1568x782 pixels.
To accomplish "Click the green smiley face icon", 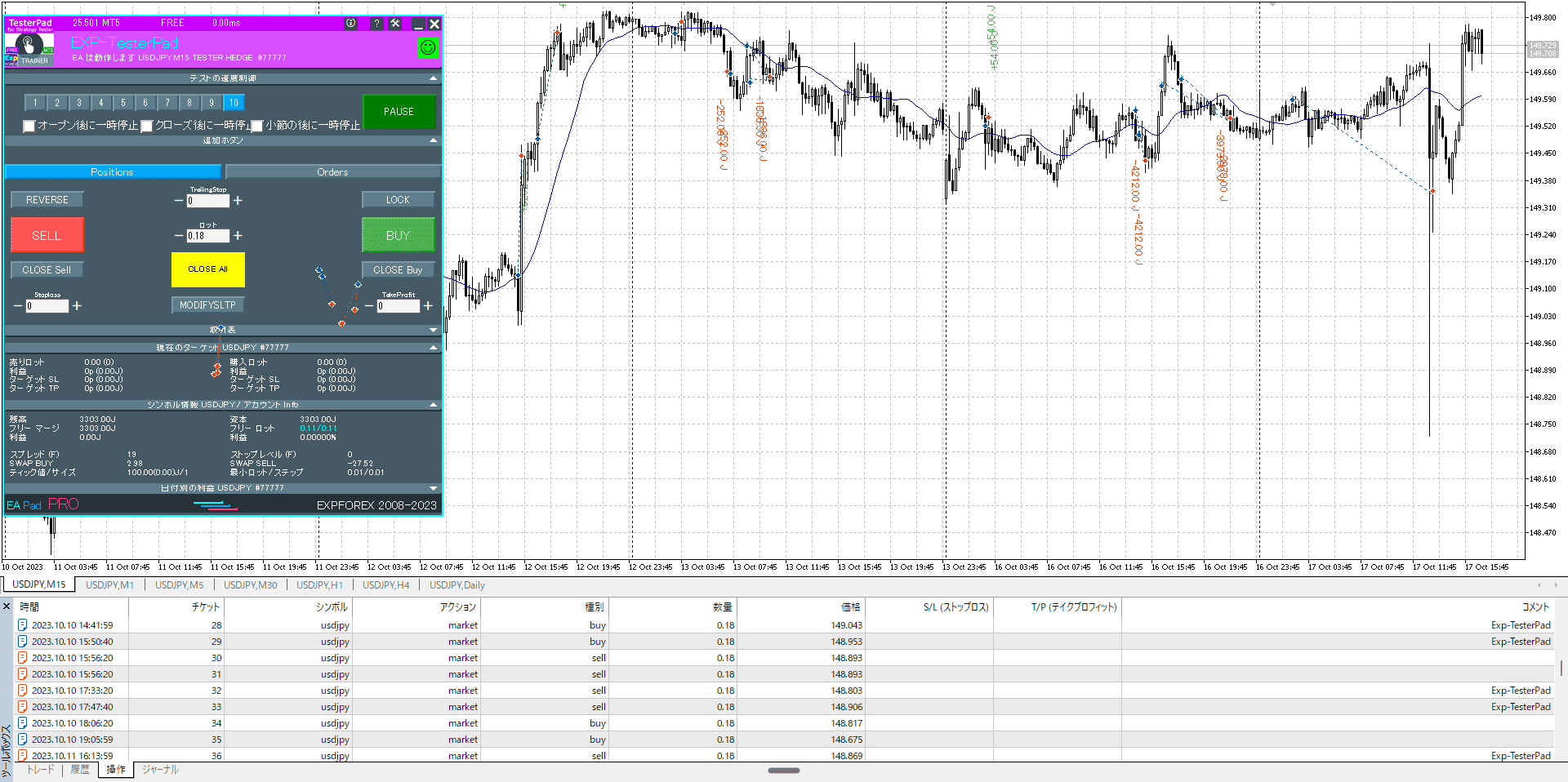I will coord(427,48).
